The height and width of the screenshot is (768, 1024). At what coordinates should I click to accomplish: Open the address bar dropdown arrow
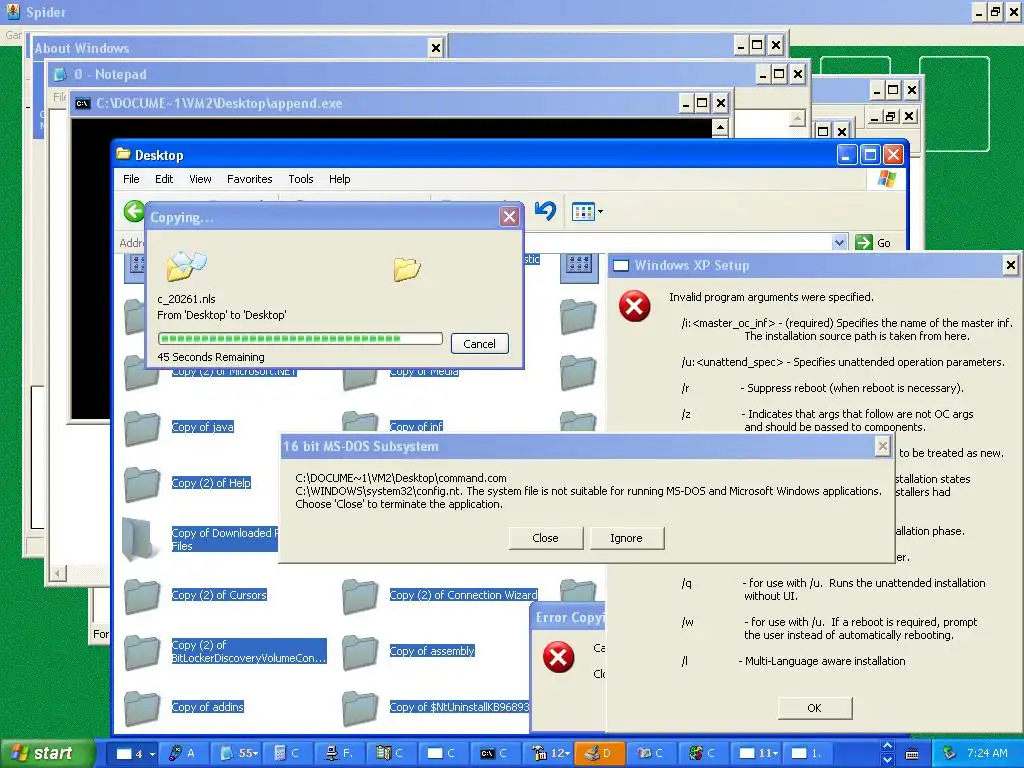click(839, 243)
